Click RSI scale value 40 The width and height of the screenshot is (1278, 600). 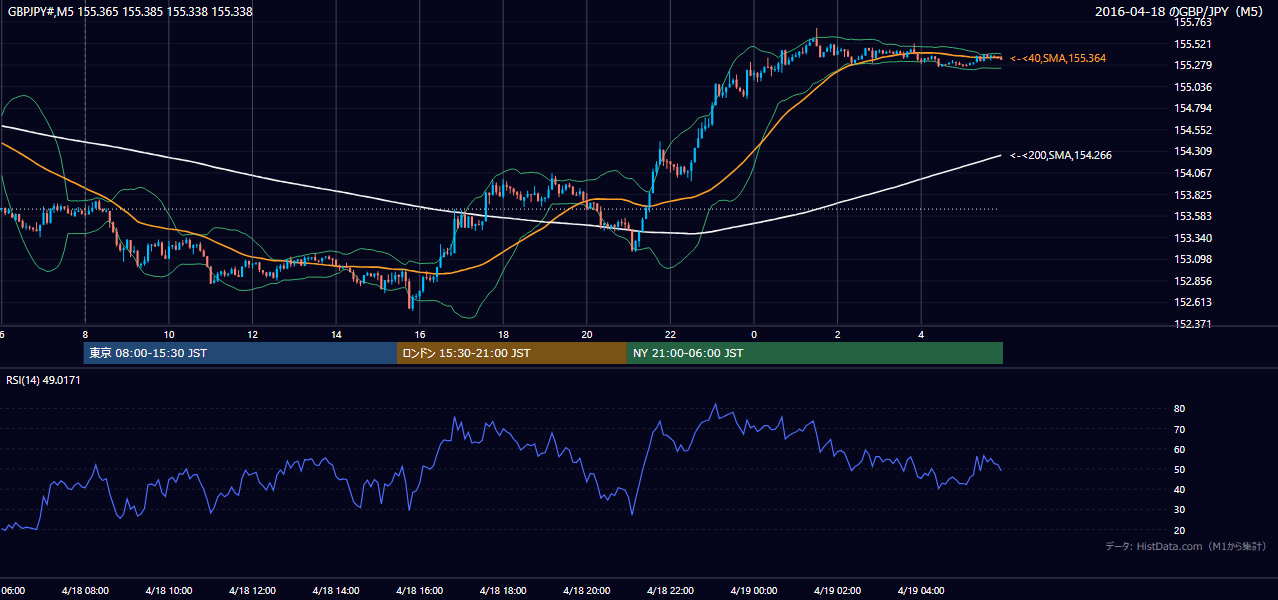tap(1180, 490)
